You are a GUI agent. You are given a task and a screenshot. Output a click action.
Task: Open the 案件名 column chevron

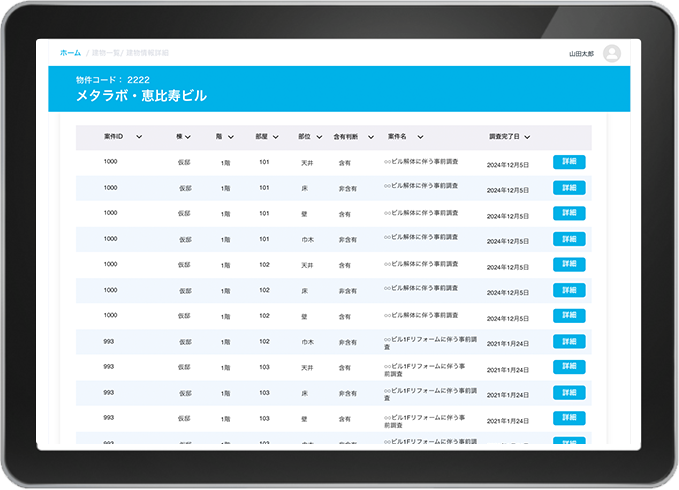pyautogui.click(x=420, y=137)
